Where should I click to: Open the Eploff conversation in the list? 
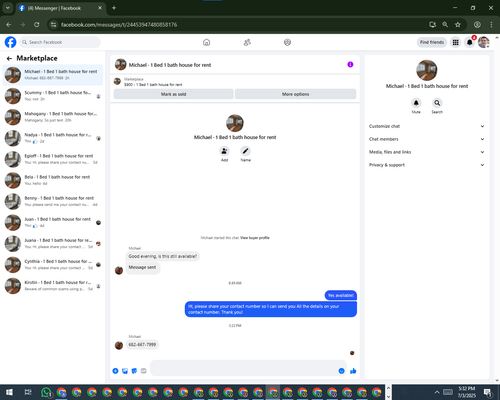tap(53, 159)
